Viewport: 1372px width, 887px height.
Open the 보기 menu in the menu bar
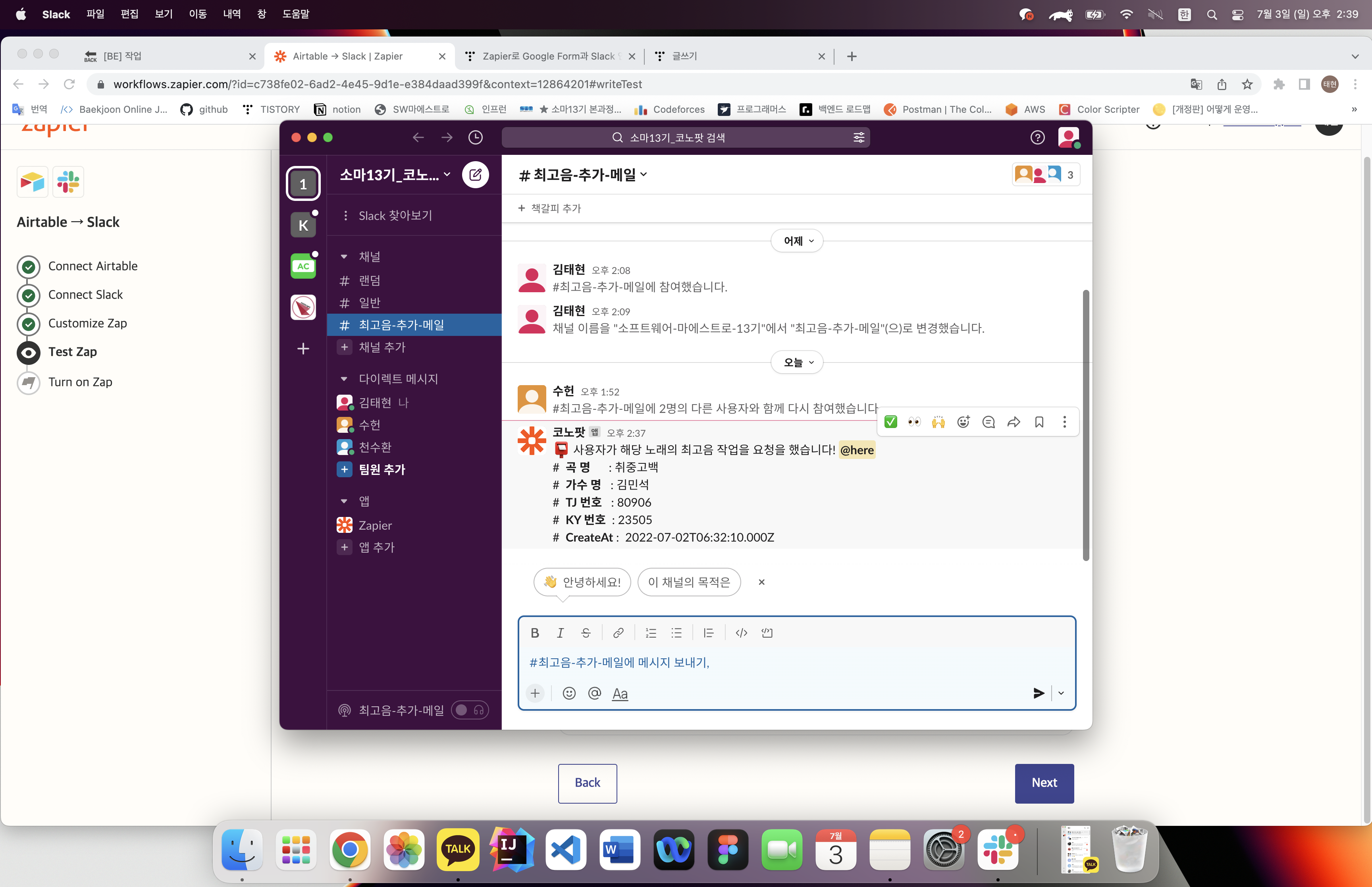click(x=164, y=14)
